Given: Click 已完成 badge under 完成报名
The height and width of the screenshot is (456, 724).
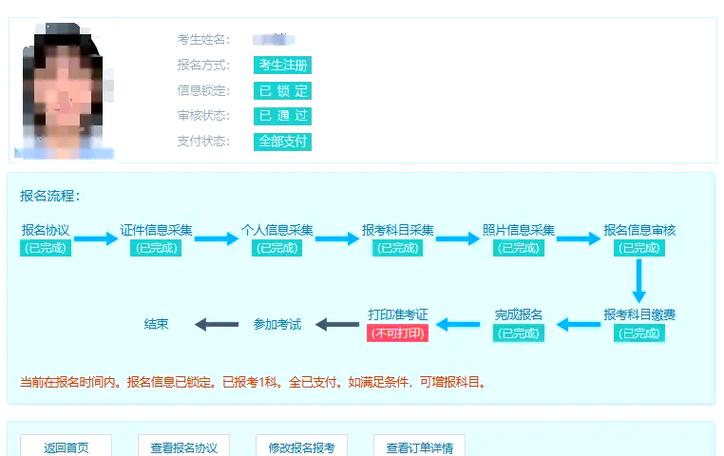Looking at the screenshot, I should point(518,333).
